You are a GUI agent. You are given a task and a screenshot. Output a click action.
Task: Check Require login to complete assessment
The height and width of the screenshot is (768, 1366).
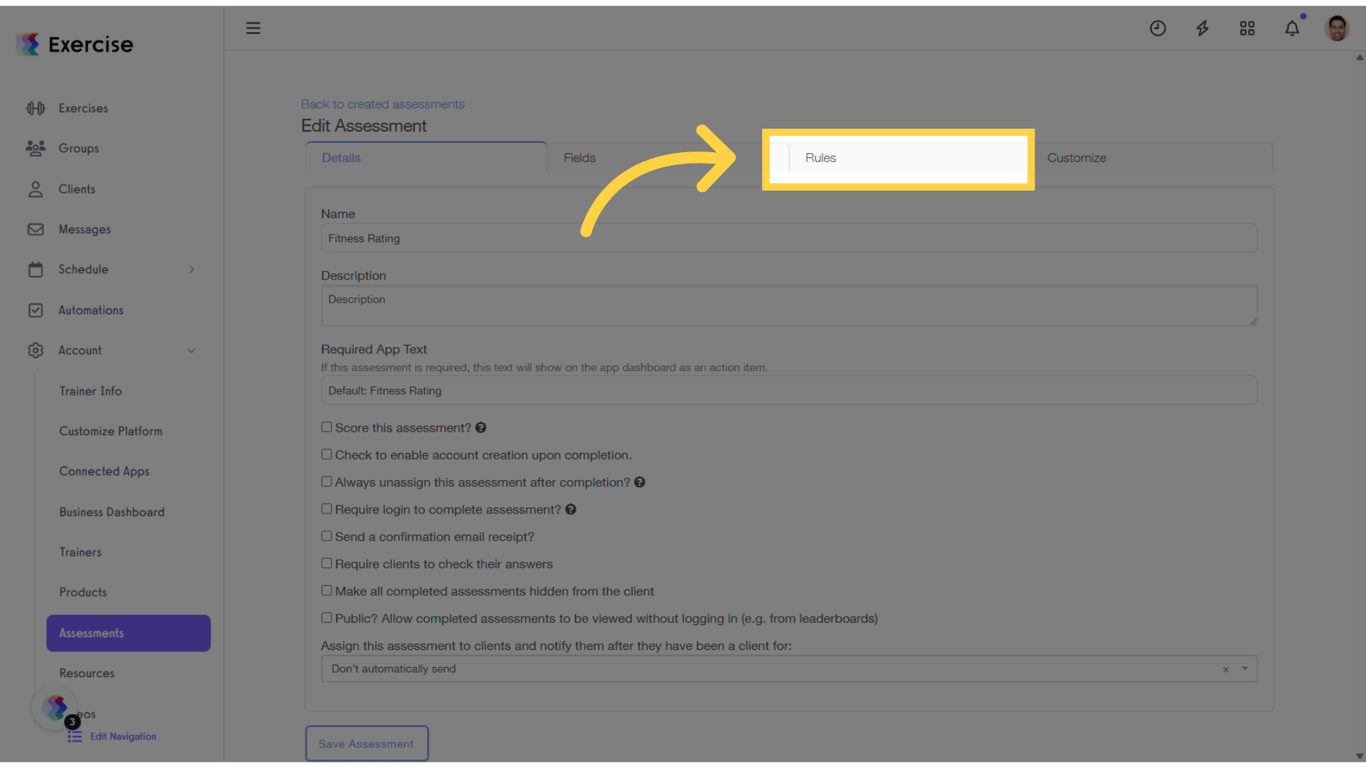tap(326, 509)
